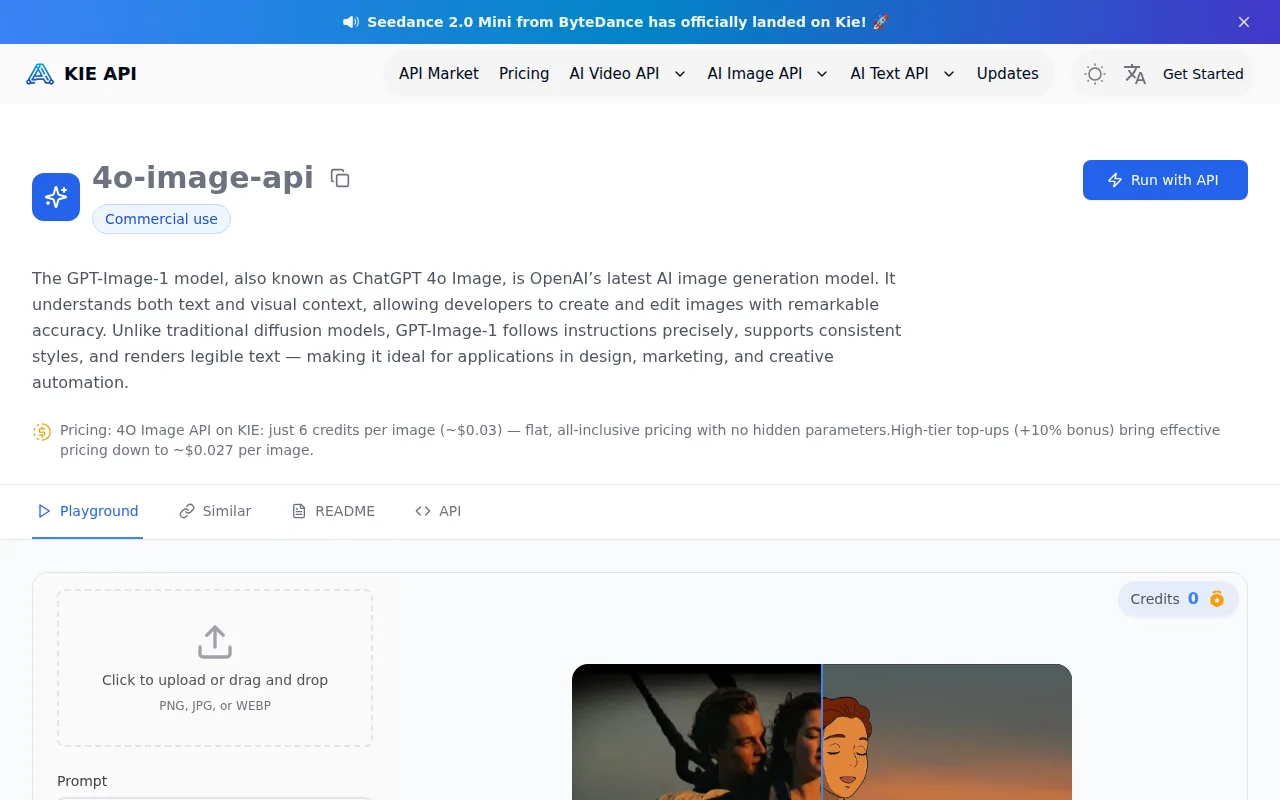Screen dimensions: 1280x800
Task: Click the GPT-Image-1 model description paragraph
Action: [467, 330]
